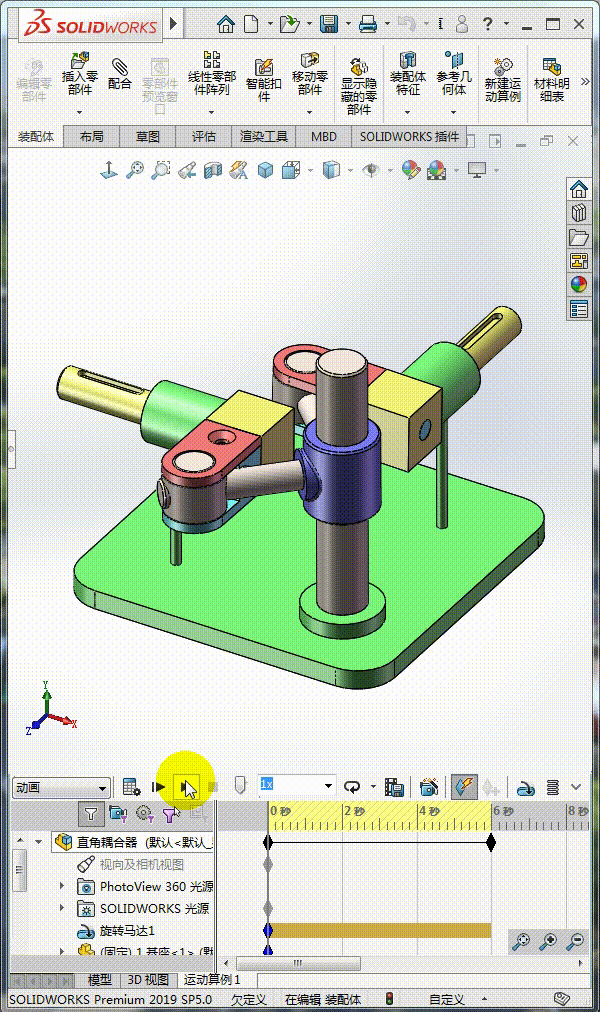Click Previous View icon
Image resolution: width=600 pixels, height=1012 pixels.
click(187, 170)
